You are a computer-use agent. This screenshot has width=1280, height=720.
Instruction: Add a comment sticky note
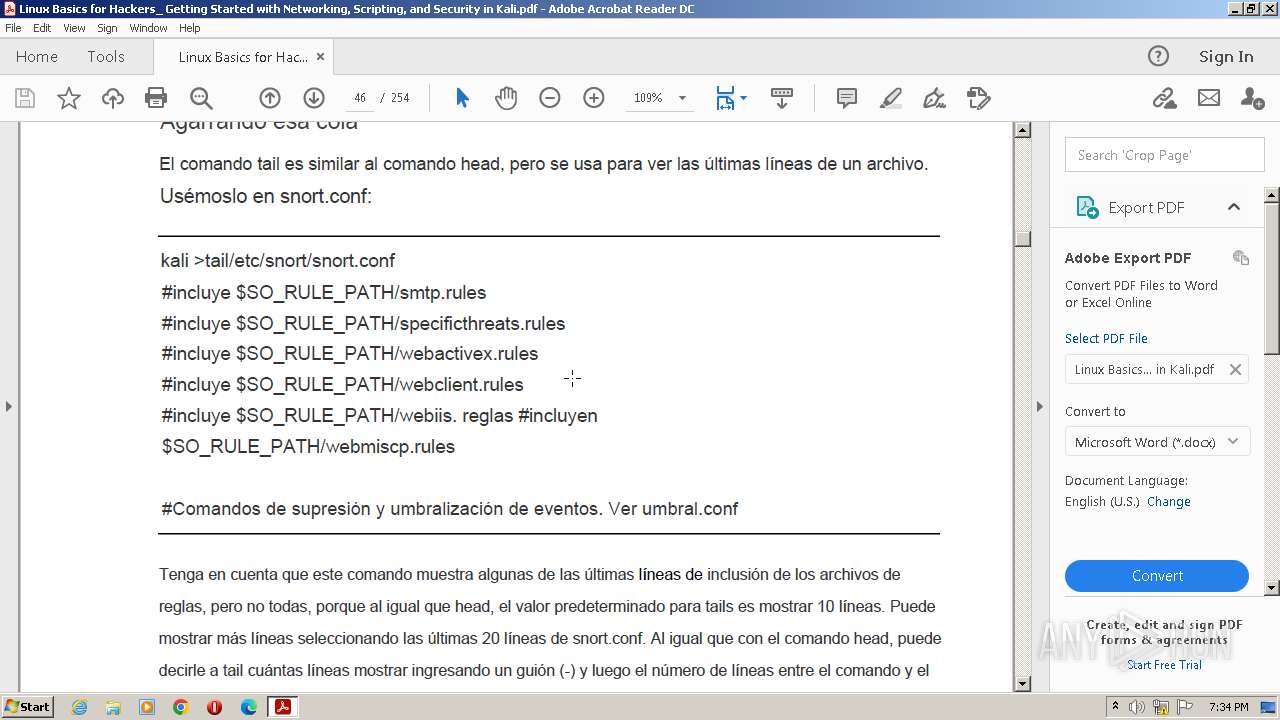tap(847, 98)
